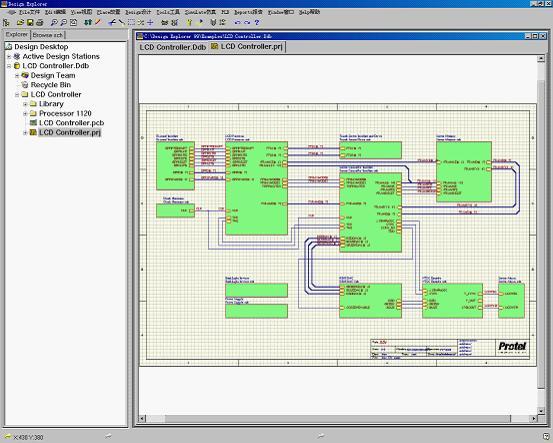Open the File menu

[29, 12]
